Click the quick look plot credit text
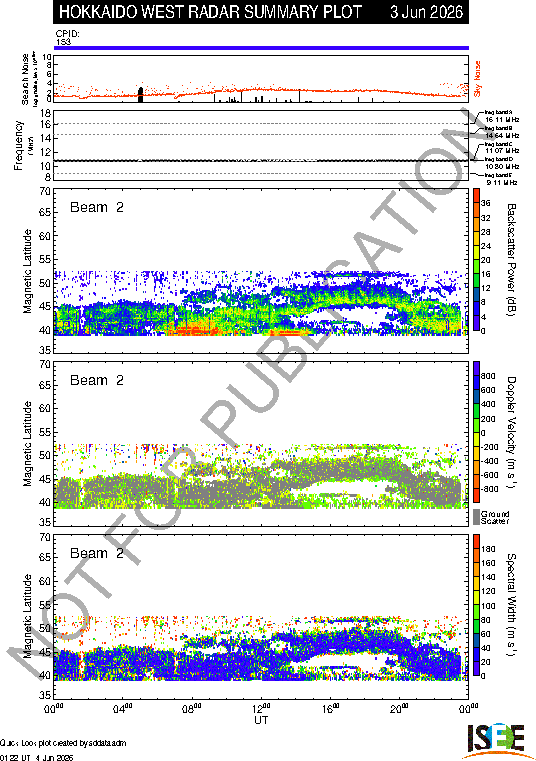Image resolution: width=536 pixels, height=761 pixels. [63, 743]
